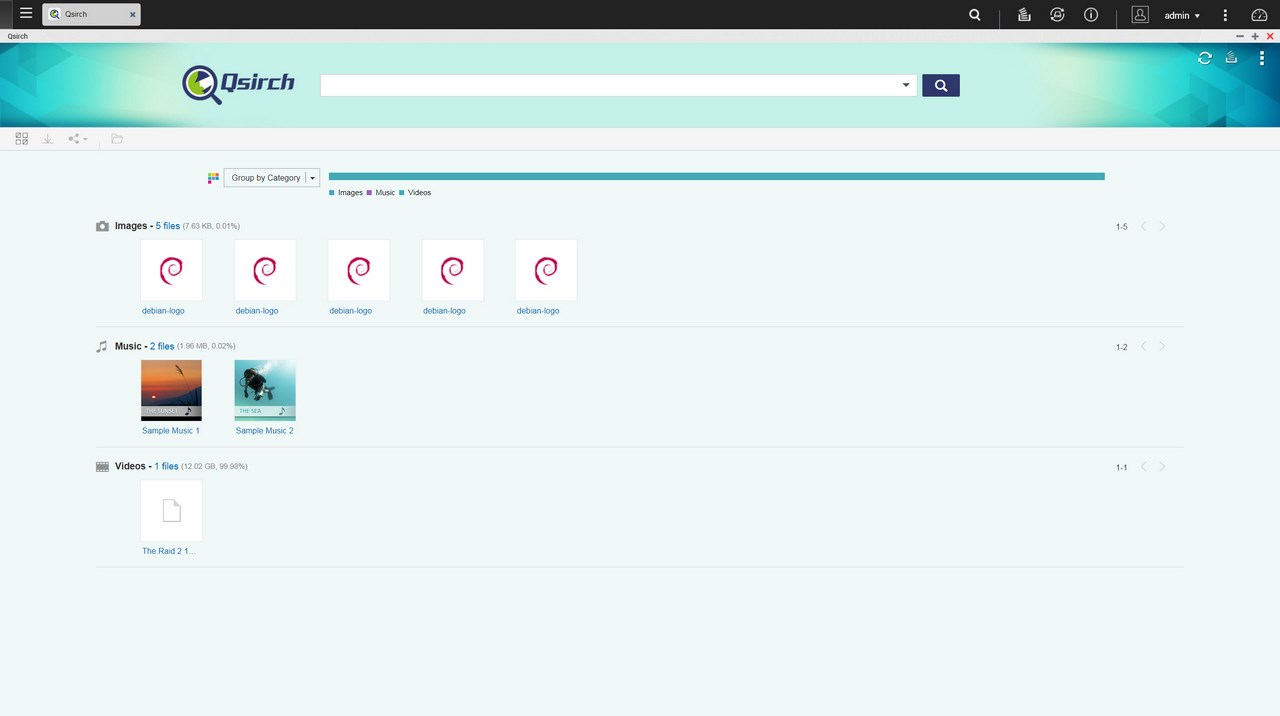Click the Videos section heading text
This screenshot has height=716, width=1280.
[x=130, y=466]
